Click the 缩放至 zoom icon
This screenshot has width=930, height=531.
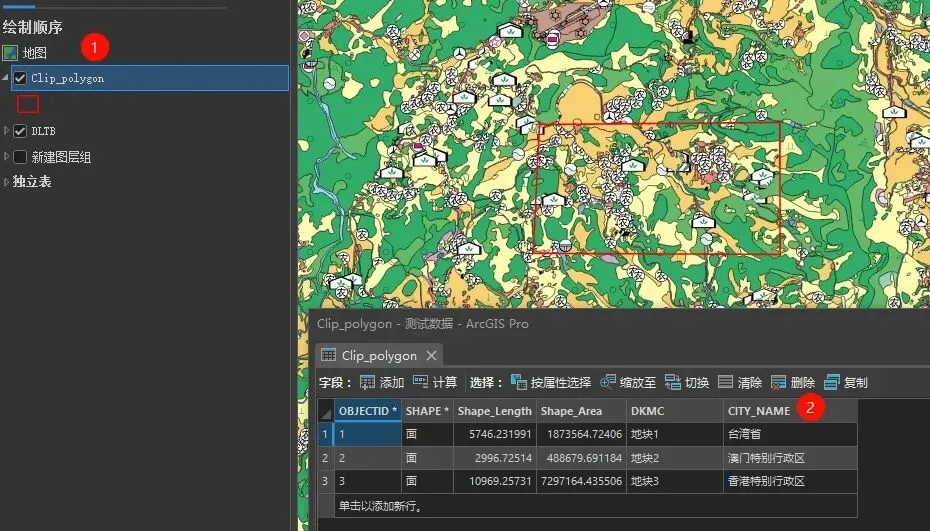(608, 382)
